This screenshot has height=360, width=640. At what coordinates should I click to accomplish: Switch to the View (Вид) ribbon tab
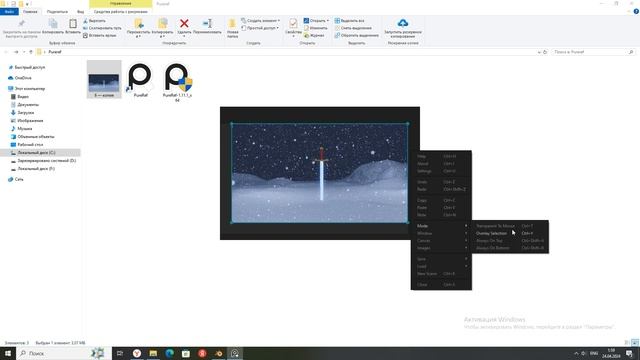(x=80, y=12)
